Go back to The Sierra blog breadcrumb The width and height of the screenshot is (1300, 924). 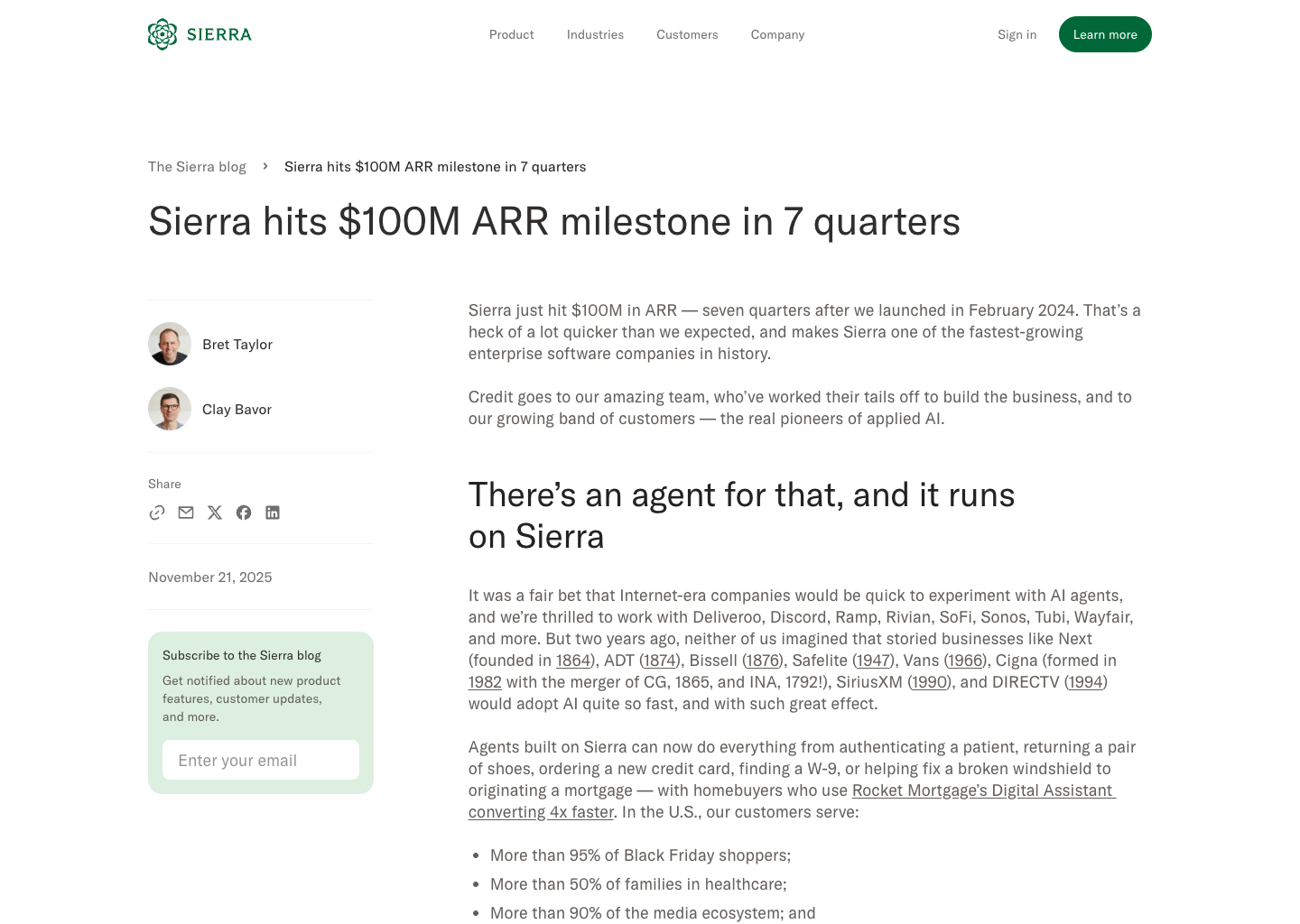click(197, 167)
